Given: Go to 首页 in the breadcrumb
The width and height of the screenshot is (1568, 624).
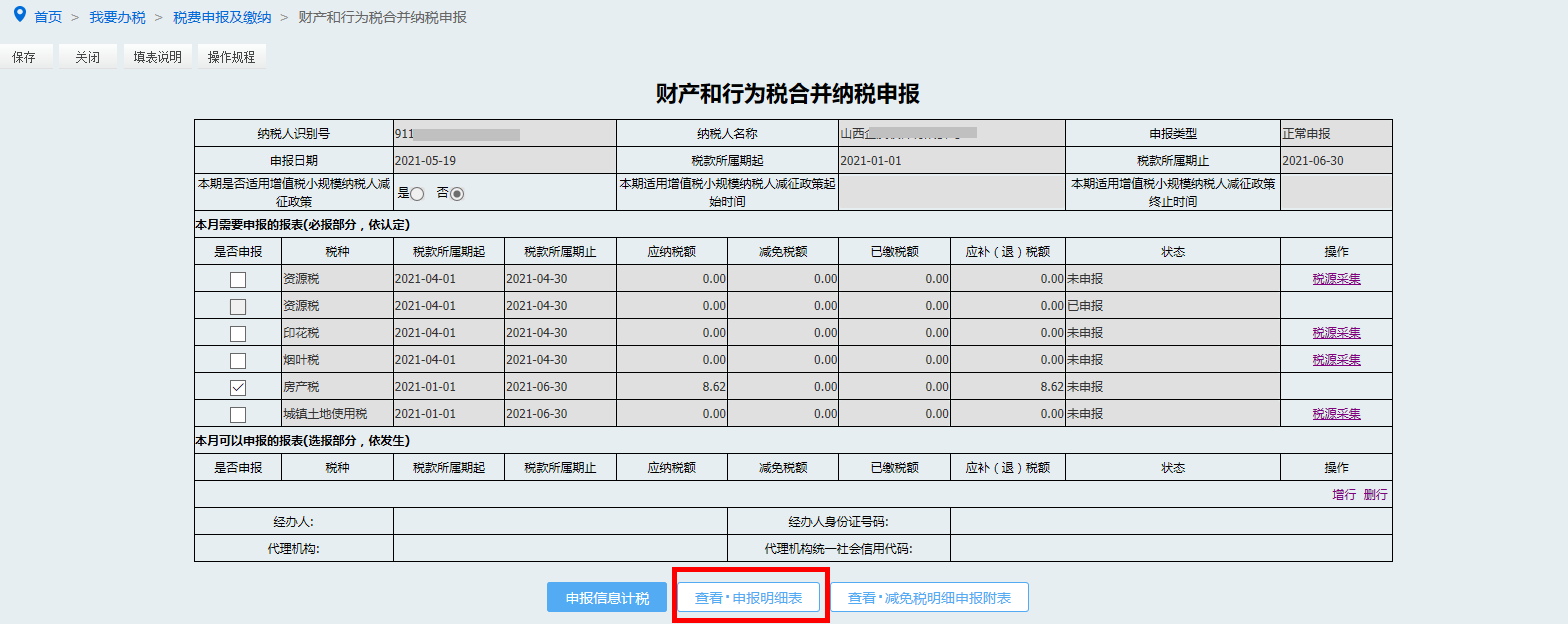Looking at the screenshot, I should pos(48,18).
